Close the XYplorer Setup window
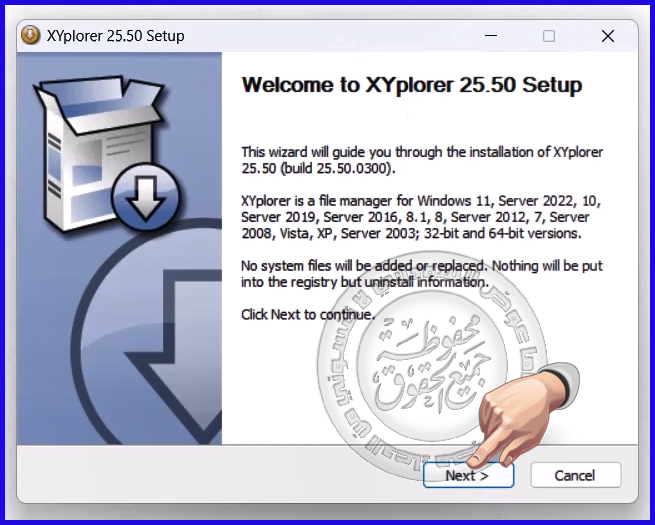655x525 pixels. pyautogui.click(x=607, y=36)
